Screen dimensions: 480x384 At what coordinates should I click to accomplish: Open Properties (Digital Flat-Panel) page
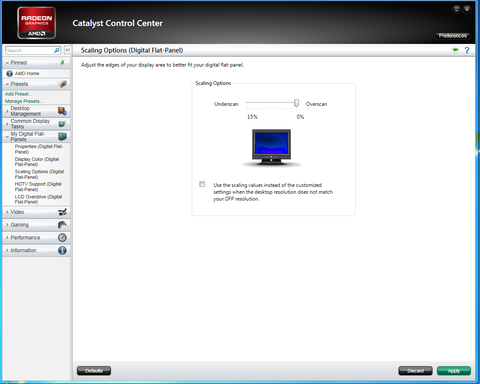tap(39, 149)
